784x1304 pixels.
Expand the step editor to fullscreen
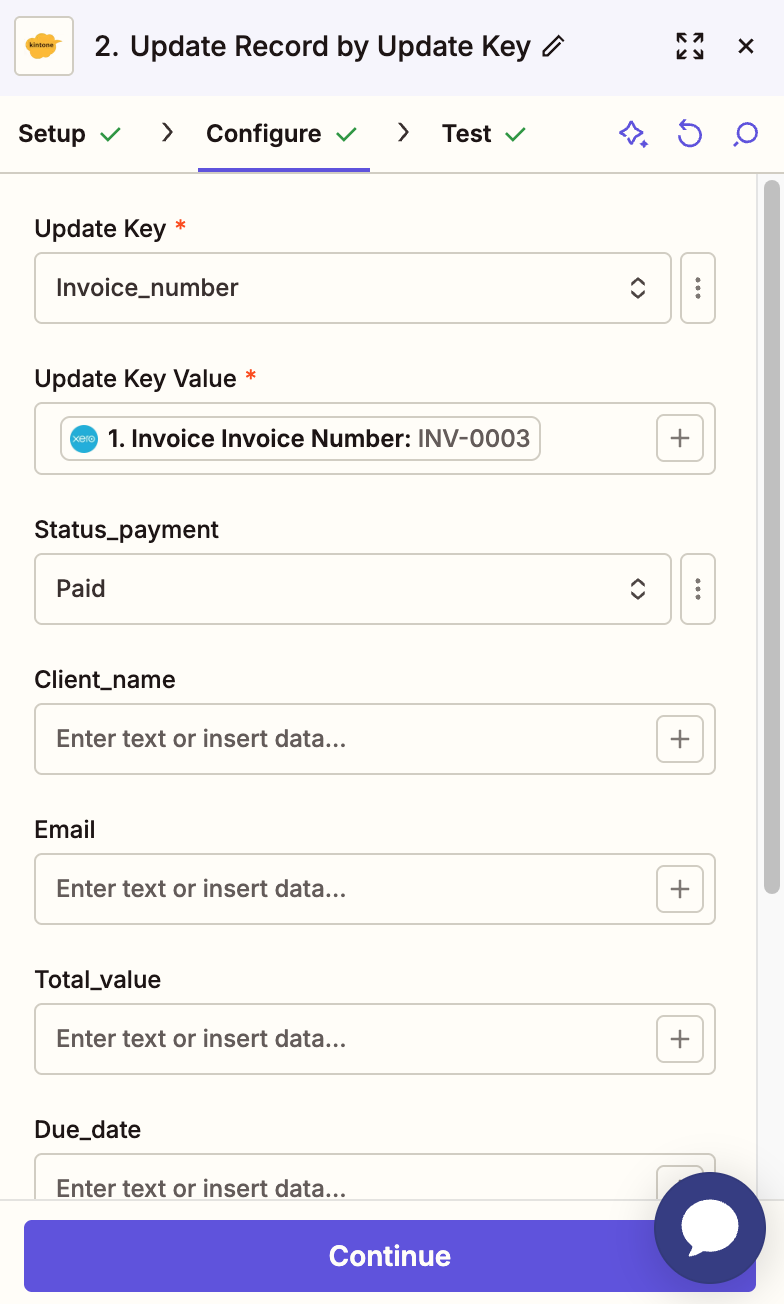[689, 45]
